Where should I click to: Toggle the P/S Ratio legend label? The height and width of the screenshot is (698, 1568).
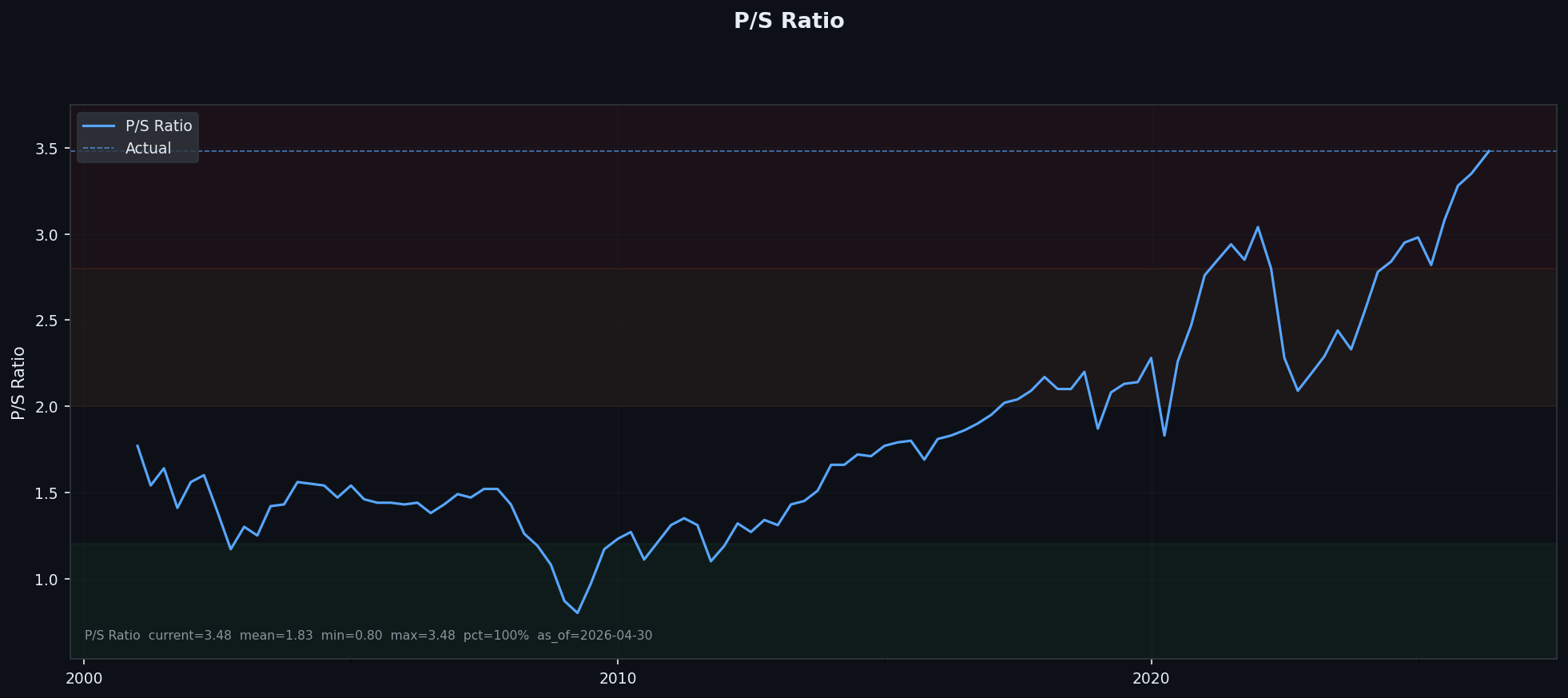coord(158,126)
